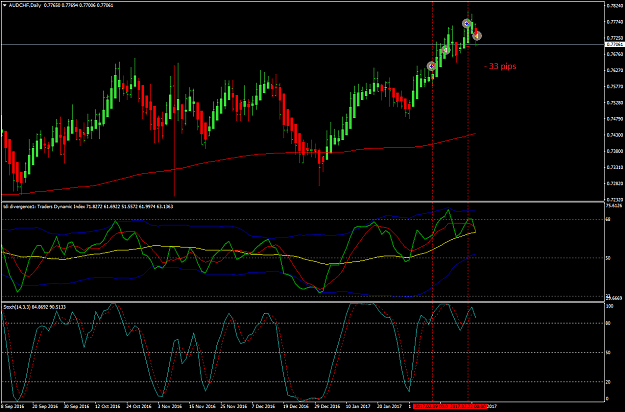This screenshot has width=625, height=412.
Task: Click the red-highlighted 2017.02.22 date label
Action: click(469, 406)
